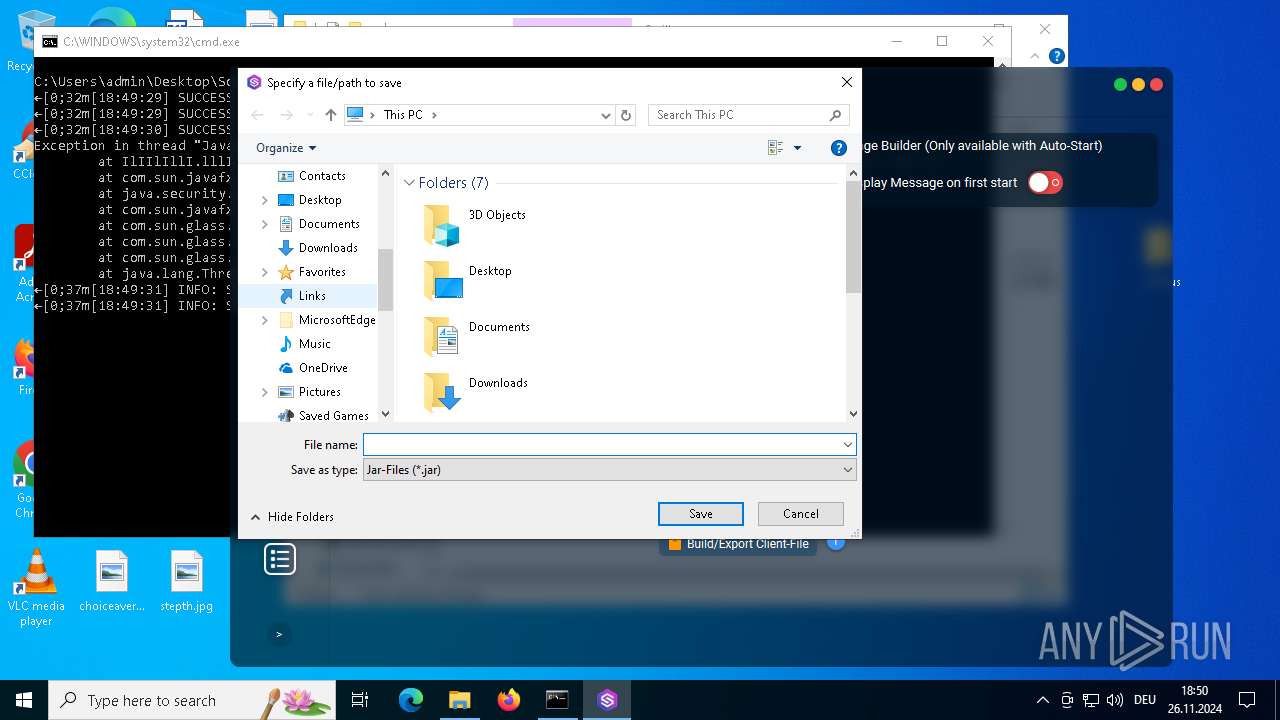The image size is (1280, 720).
Task: Click the yellow window dot in builder app
Action: (x=1138, y=85)
